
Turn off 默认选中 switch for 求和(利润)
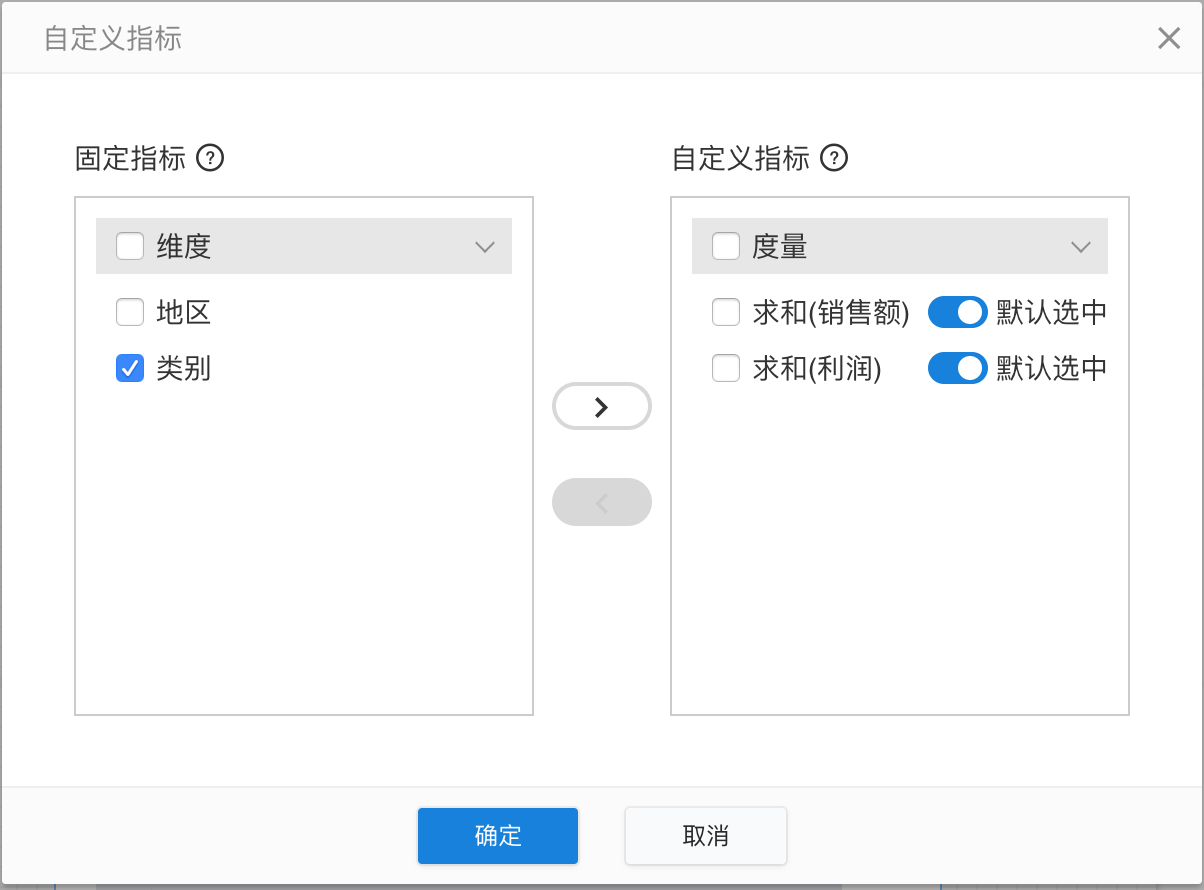957,369
